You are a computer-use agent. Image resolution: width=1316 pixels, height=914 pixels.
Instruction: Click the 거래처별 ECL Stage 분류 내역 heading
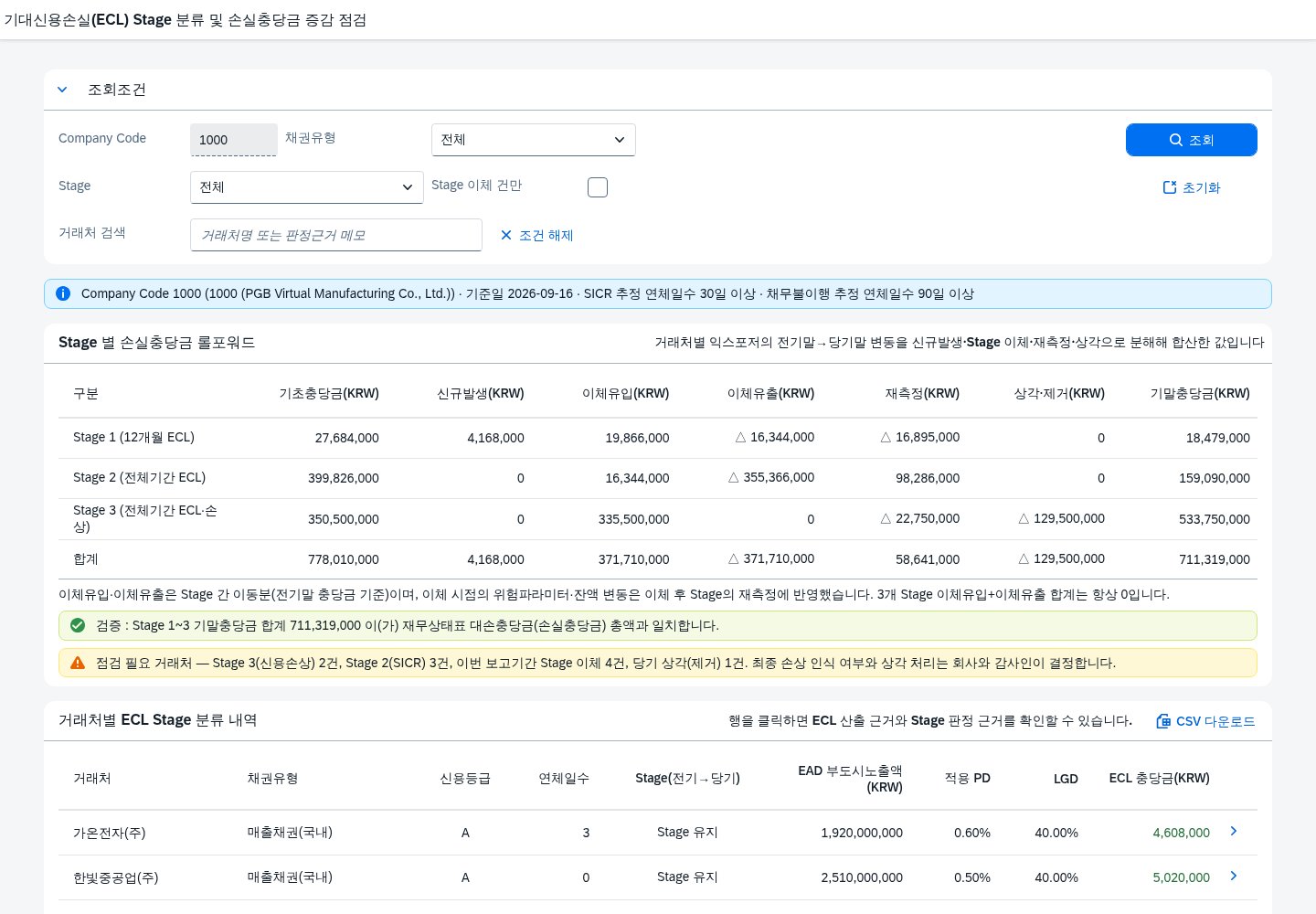tap(158, 720)
